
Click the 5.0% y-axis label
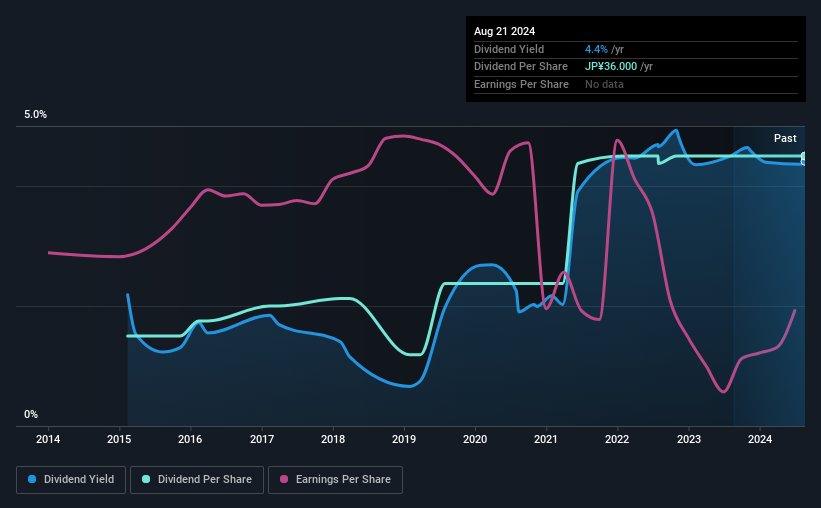tap(36, 115)
